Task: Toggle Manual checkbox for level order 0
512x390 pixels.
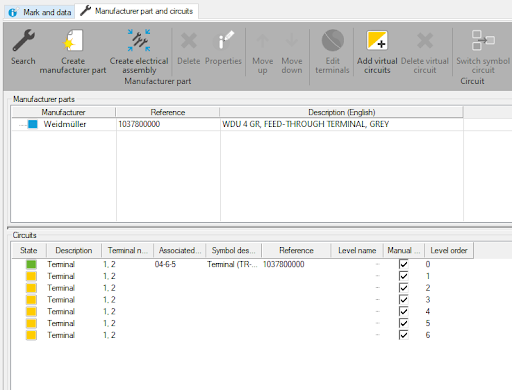Action: [403, 264]
